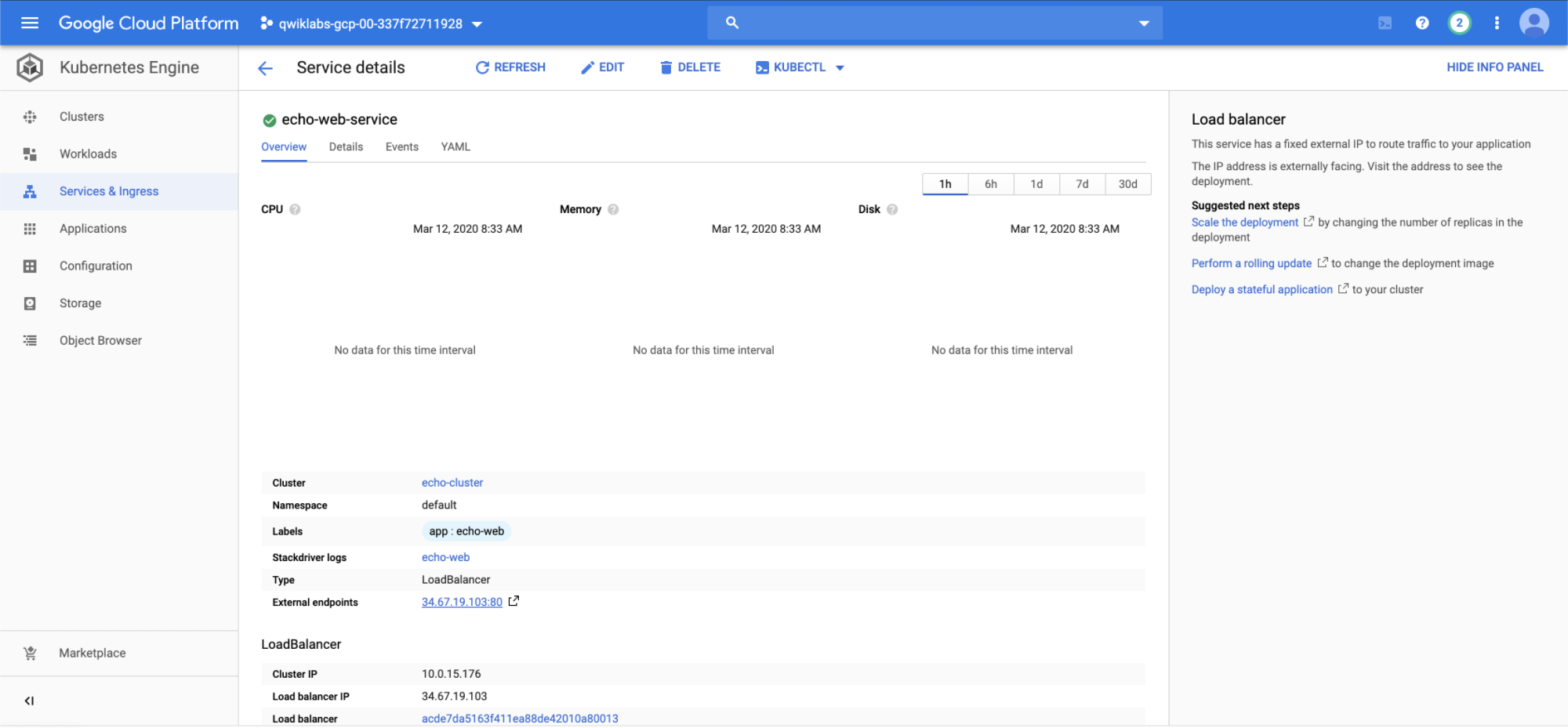
Task: Click the EDIT button
Action: pos(602,67)
